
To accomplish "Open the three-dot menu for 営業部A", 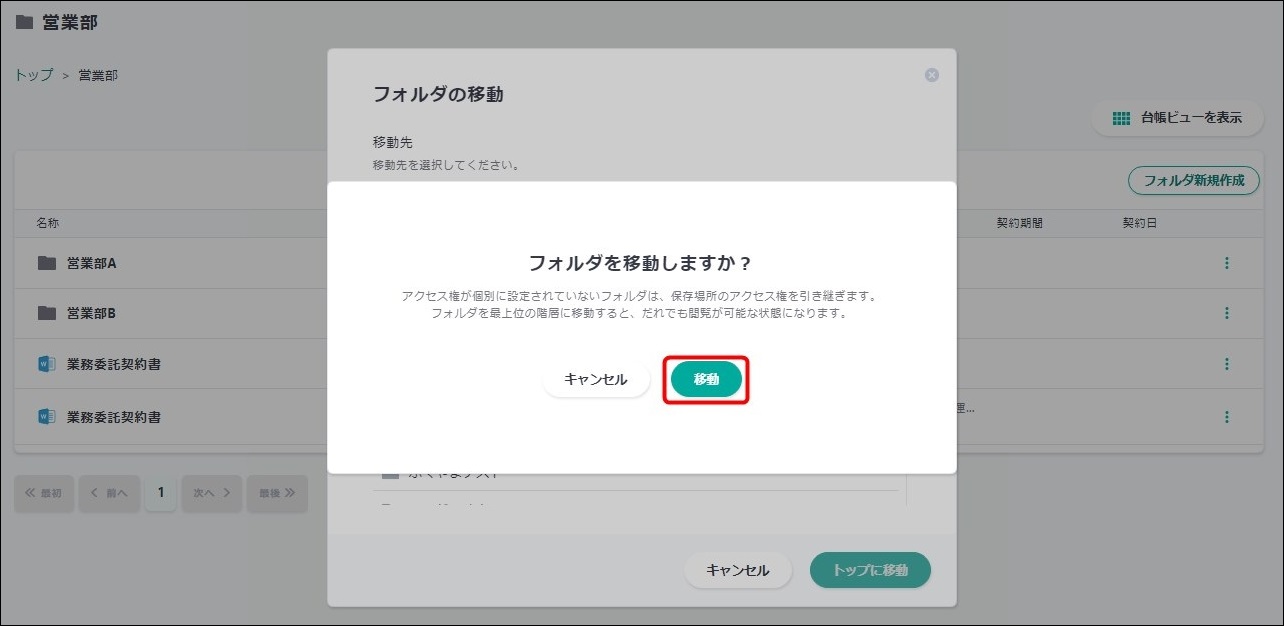I will (1227, 263).
